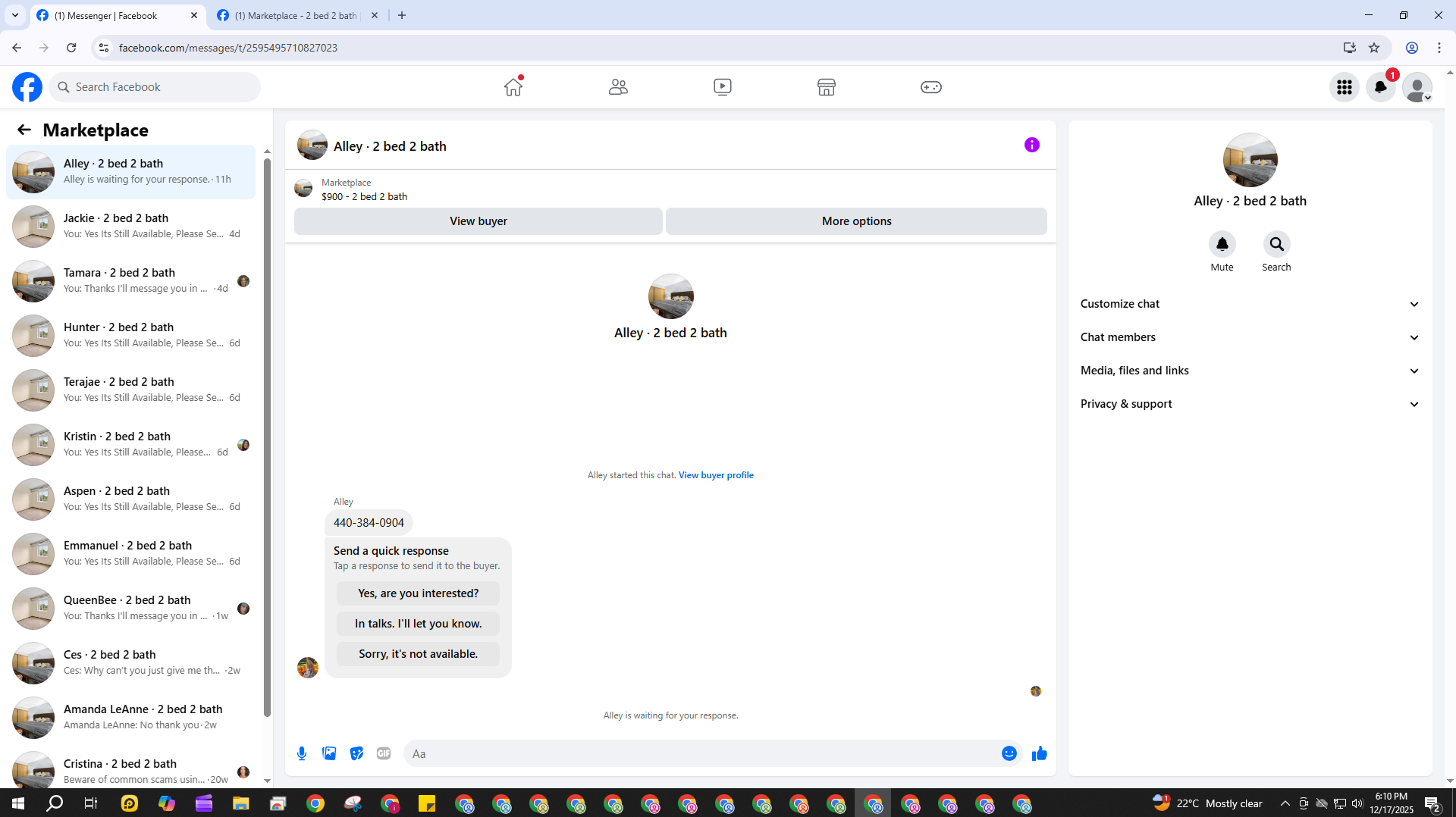Open Terajae · 2 bed 2 bath chat
This screenshot has width=1456, height=817.
tap(131, 390)
